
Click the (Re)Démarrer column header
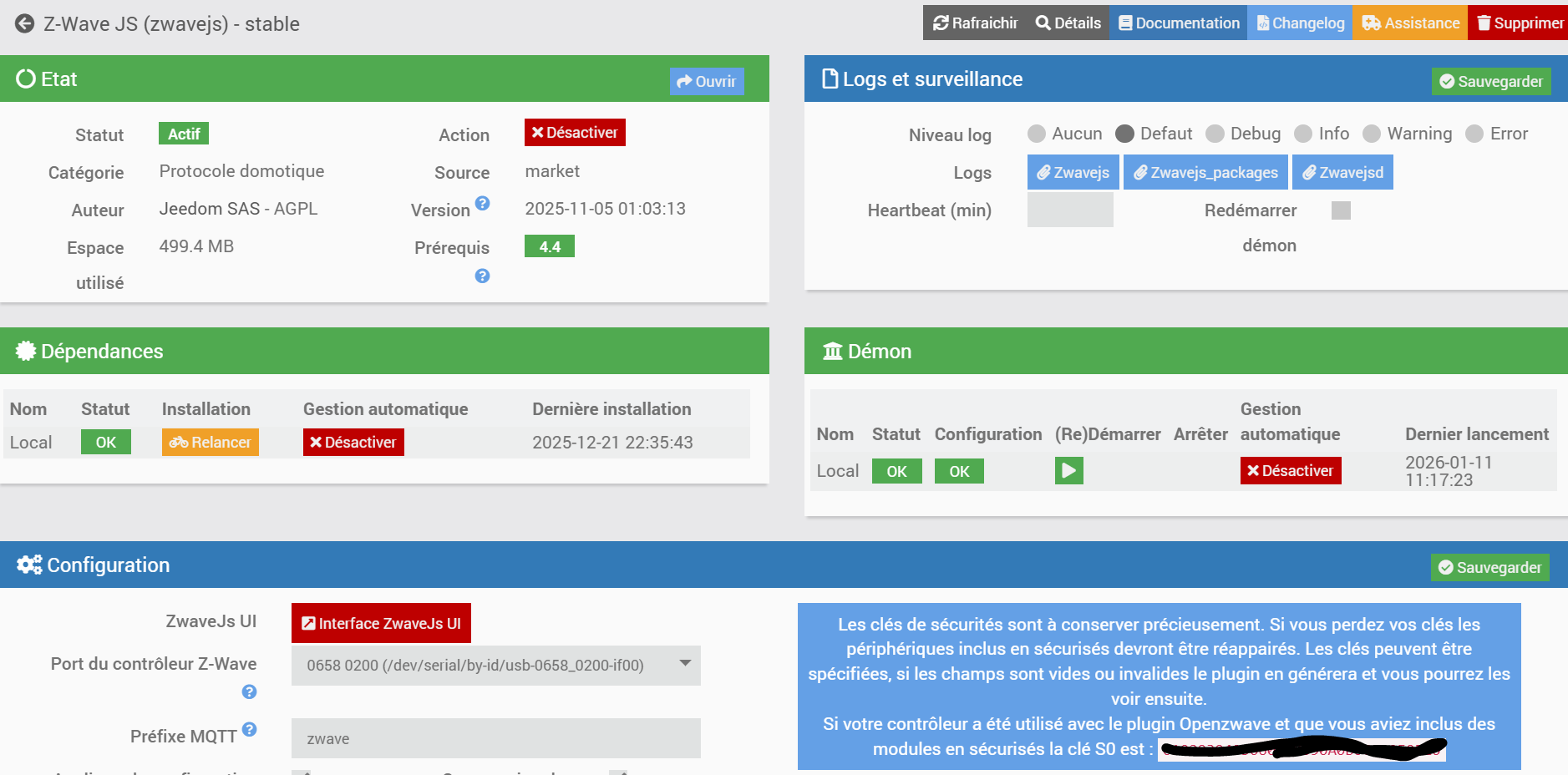coord(1108,434)
